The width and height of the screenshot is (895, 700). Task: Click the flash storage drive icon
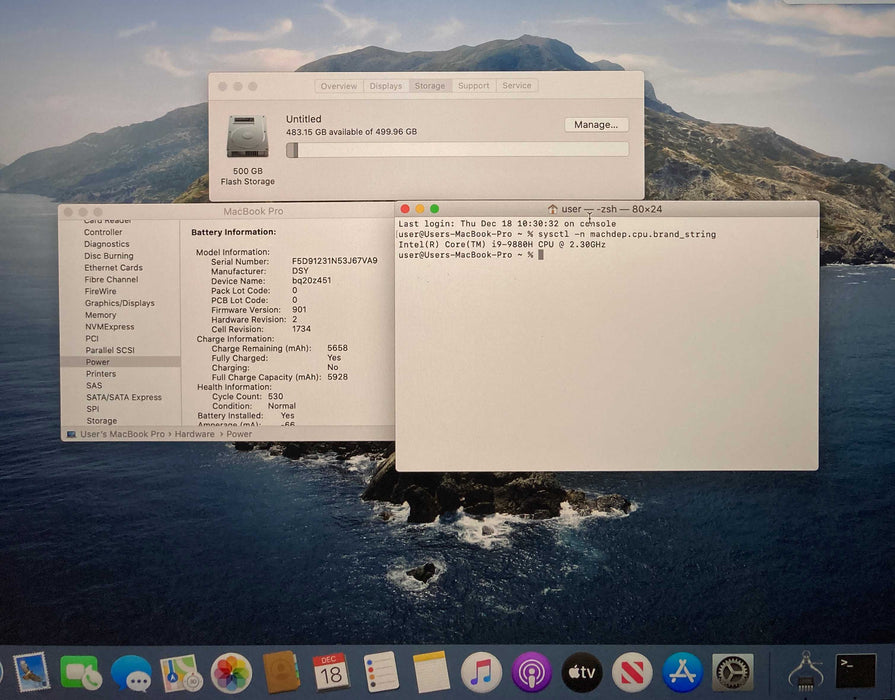pos(247,136)
